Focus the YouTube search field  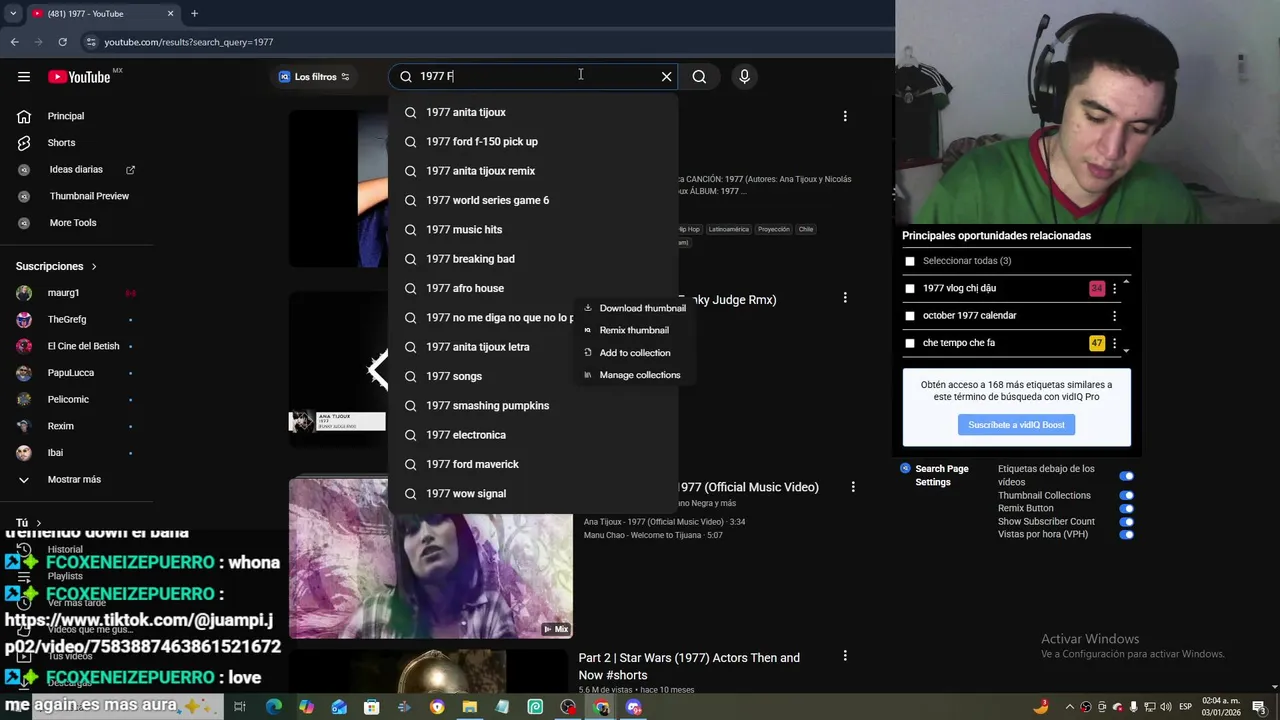(535, 76)
